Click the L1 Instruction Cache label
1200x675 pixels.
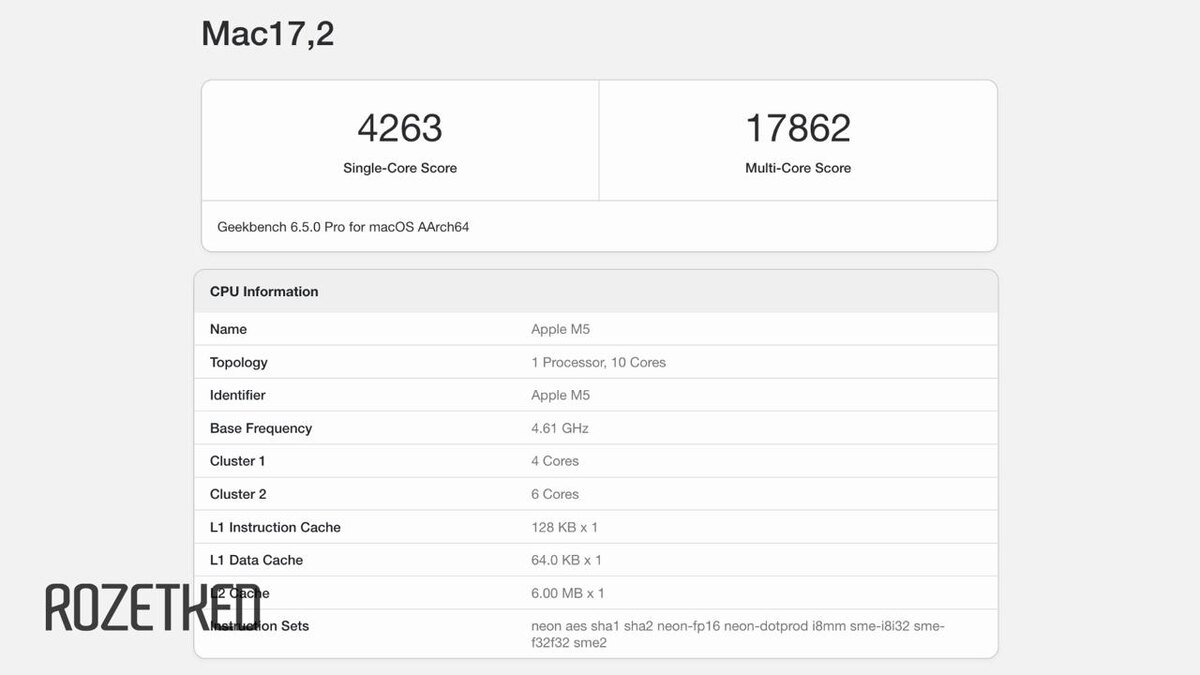click(x=275, y=527)
